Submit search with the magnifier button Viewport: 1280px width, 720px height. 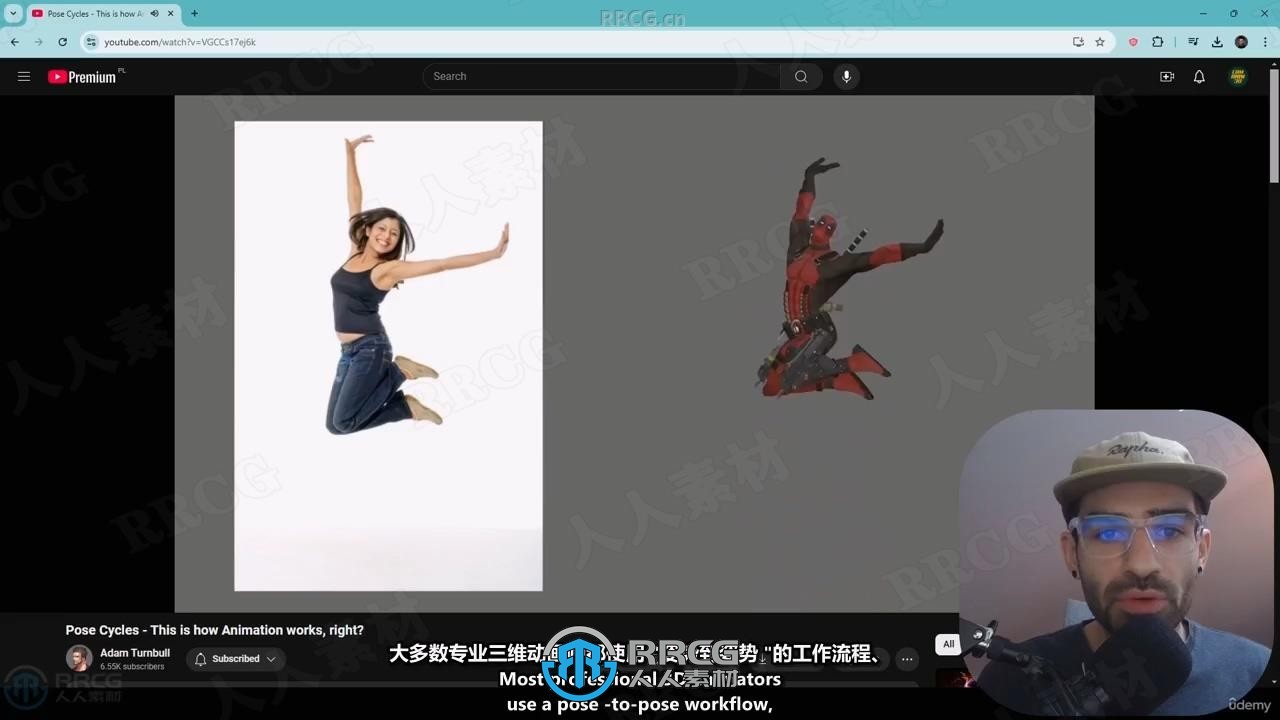click(x=801, y=76)
